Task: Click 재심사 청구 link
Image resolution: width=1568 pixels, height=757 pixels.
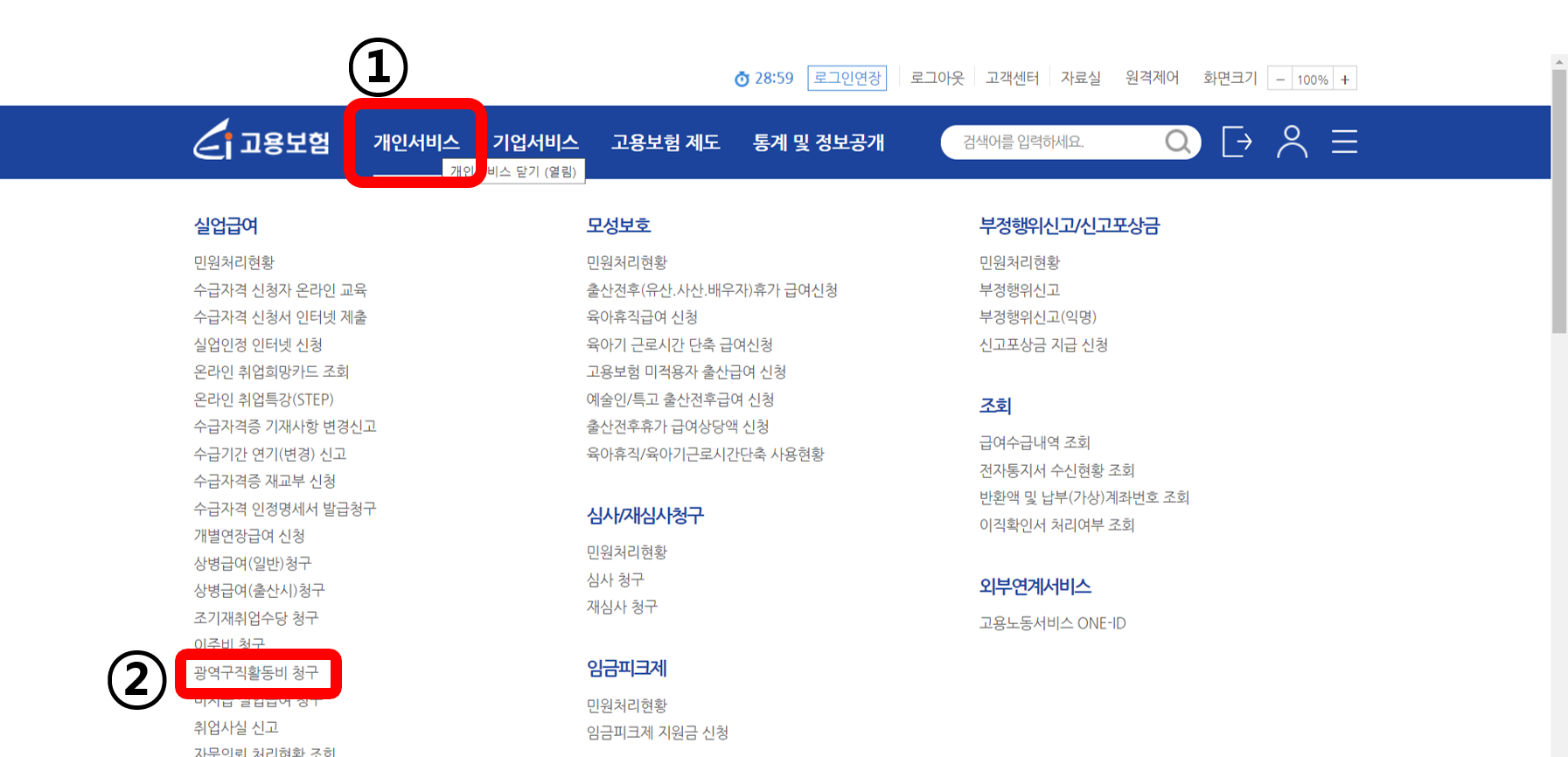Action: (622, 606)
